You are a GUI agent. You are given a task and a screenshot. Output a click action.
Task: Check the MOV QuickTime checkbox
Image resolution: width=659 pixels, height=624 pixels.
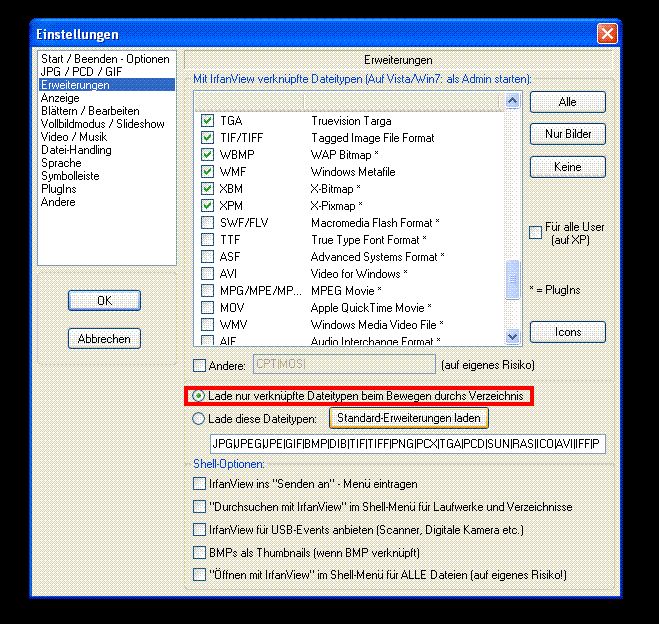pyautogui.click(x=207, y=308)
